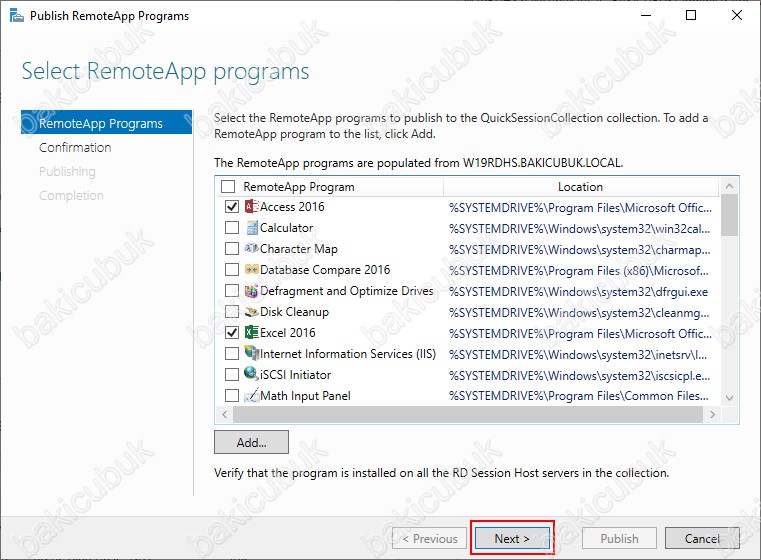Select the Access 2016 row name

(x=292, y=207)
